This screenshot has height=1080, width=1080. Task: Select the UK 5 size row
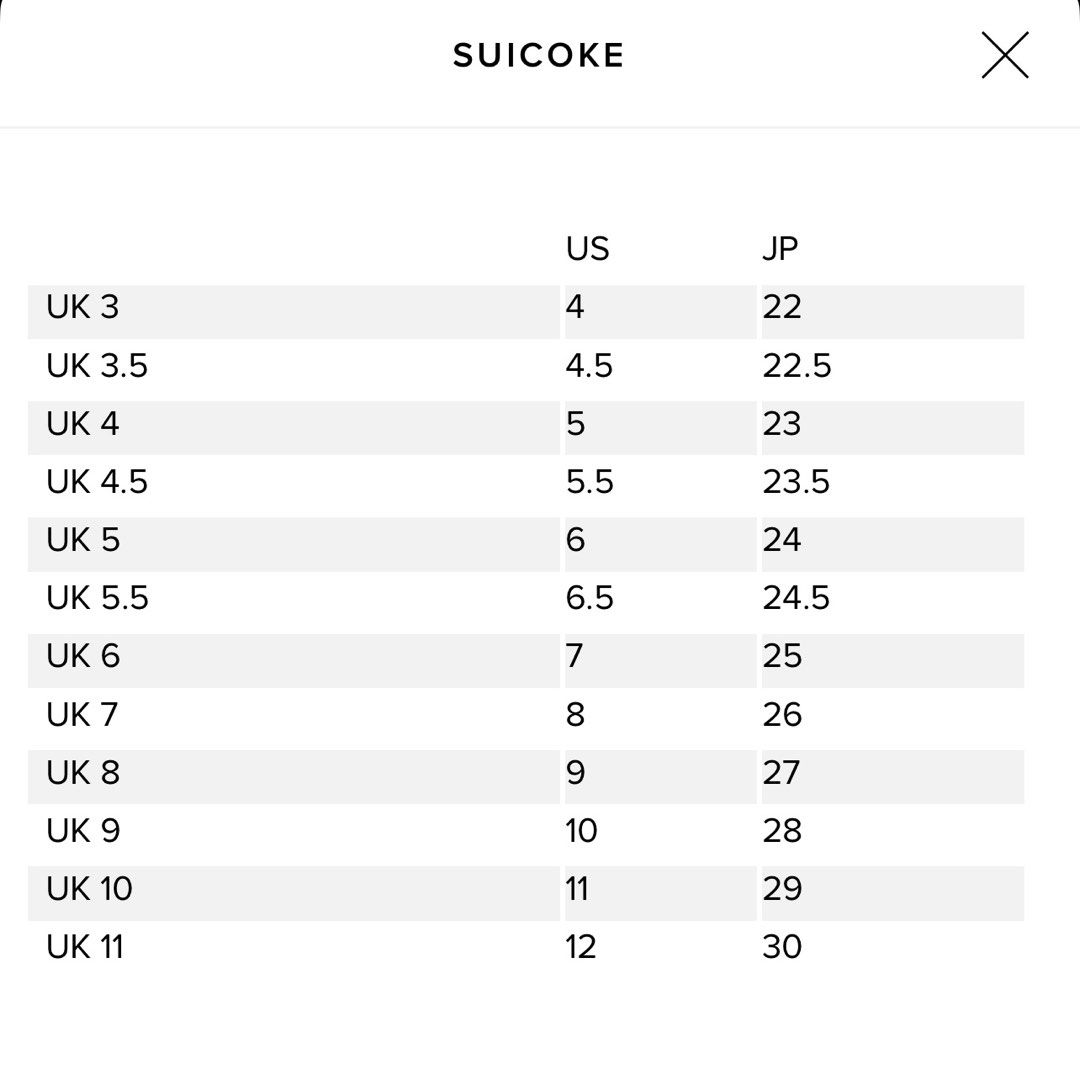click(526, 544)
